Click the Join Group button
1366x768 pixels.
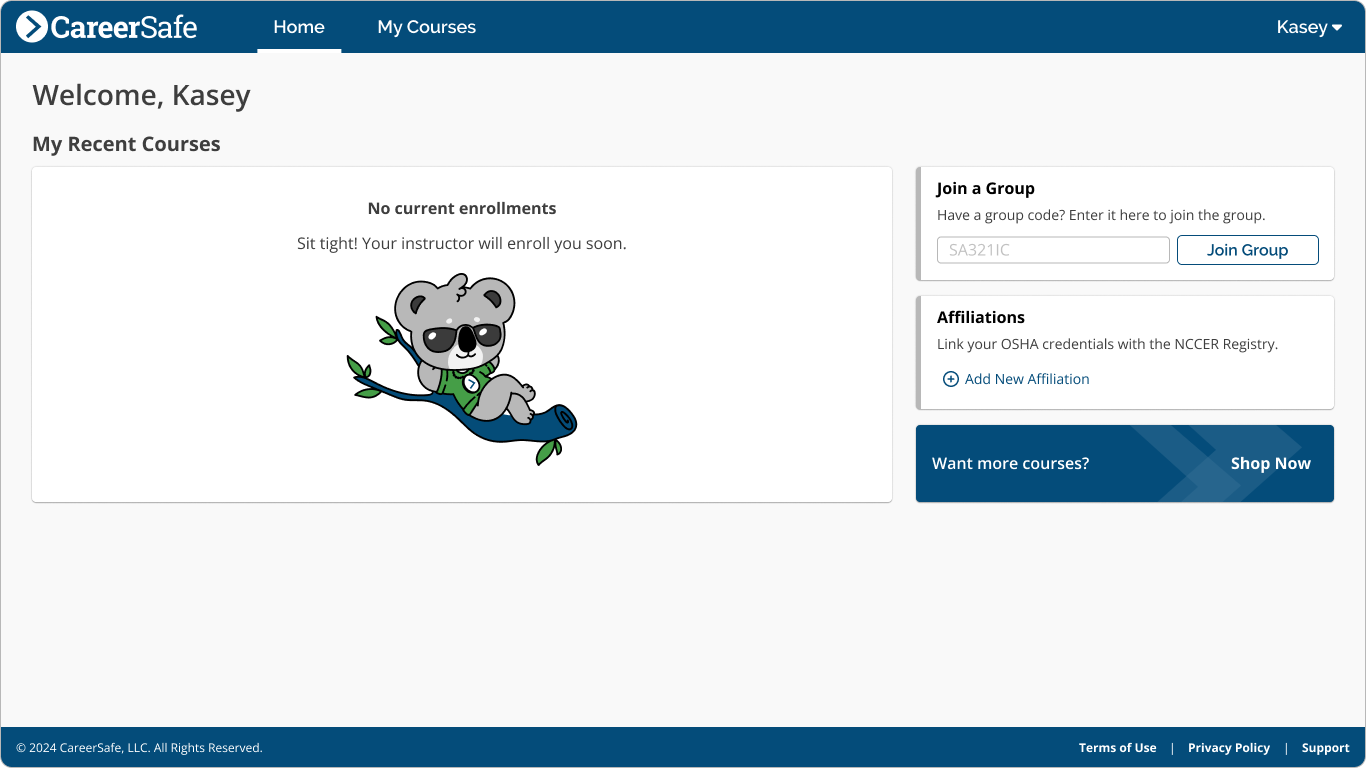1247,250
